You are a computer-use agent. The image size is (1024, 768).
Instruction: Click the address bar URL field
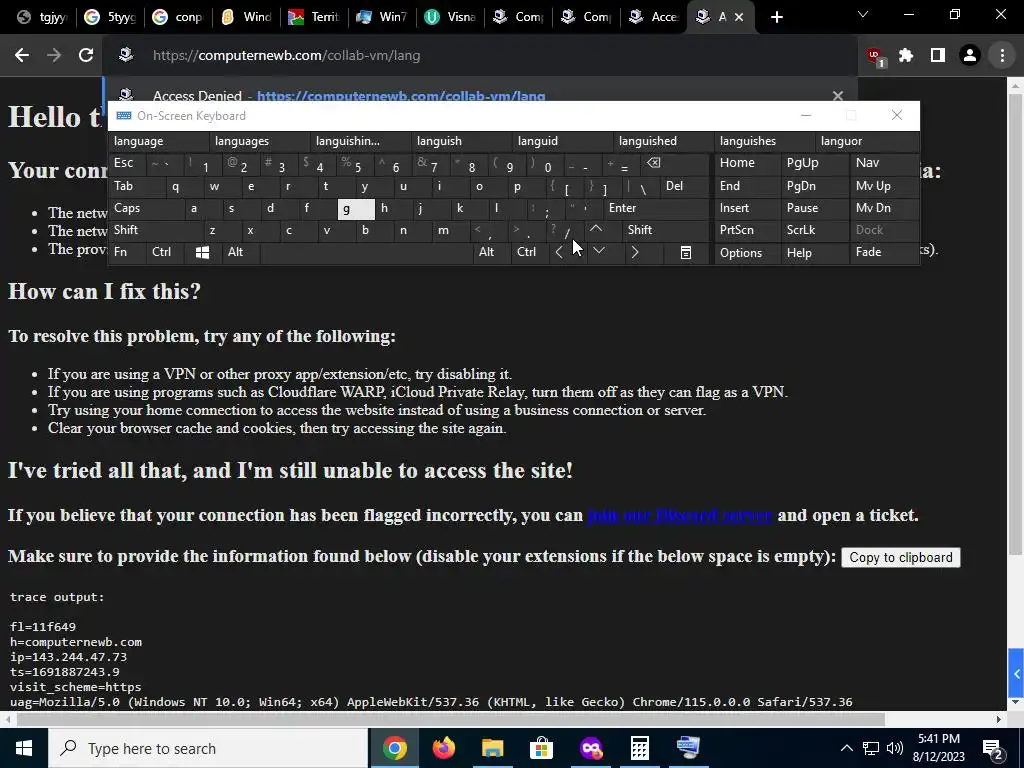pyautogui.click(x=480, y=56)
